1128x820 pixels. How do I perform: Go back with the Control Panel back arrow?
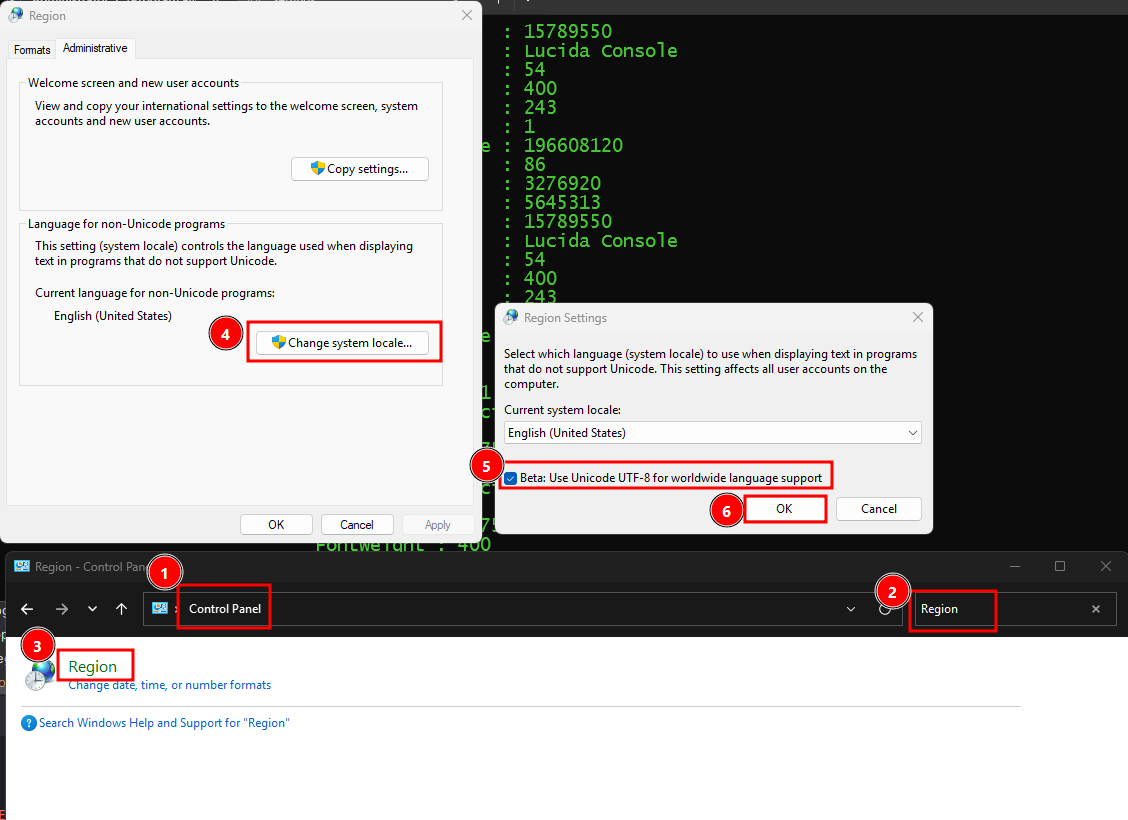27,609
